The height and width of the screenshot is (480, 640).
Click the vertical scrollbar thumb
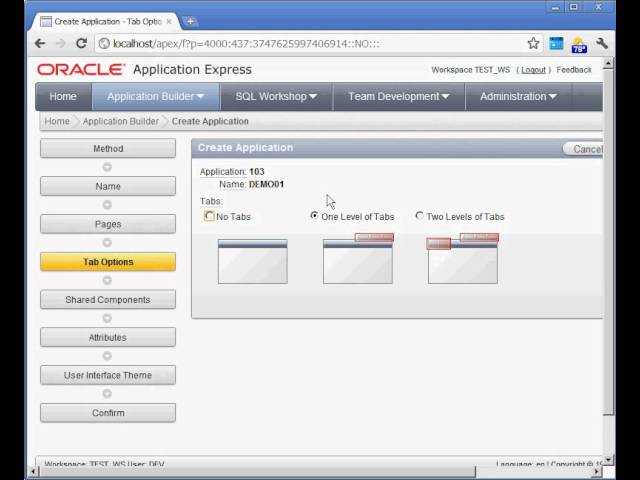[608, 243]
